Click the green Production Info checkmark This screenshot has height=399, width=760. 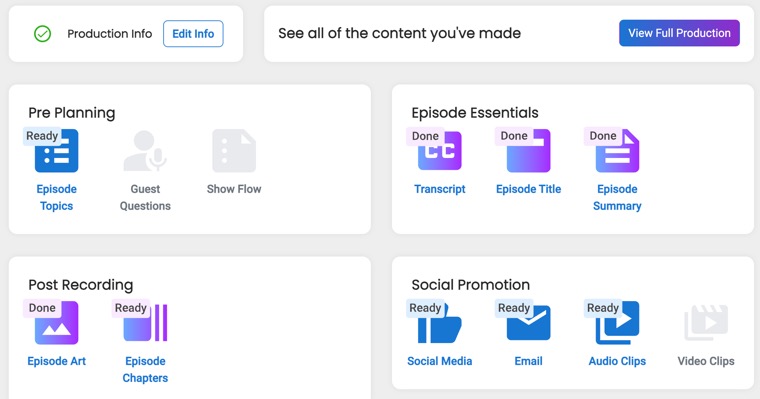tap(43, 33)
